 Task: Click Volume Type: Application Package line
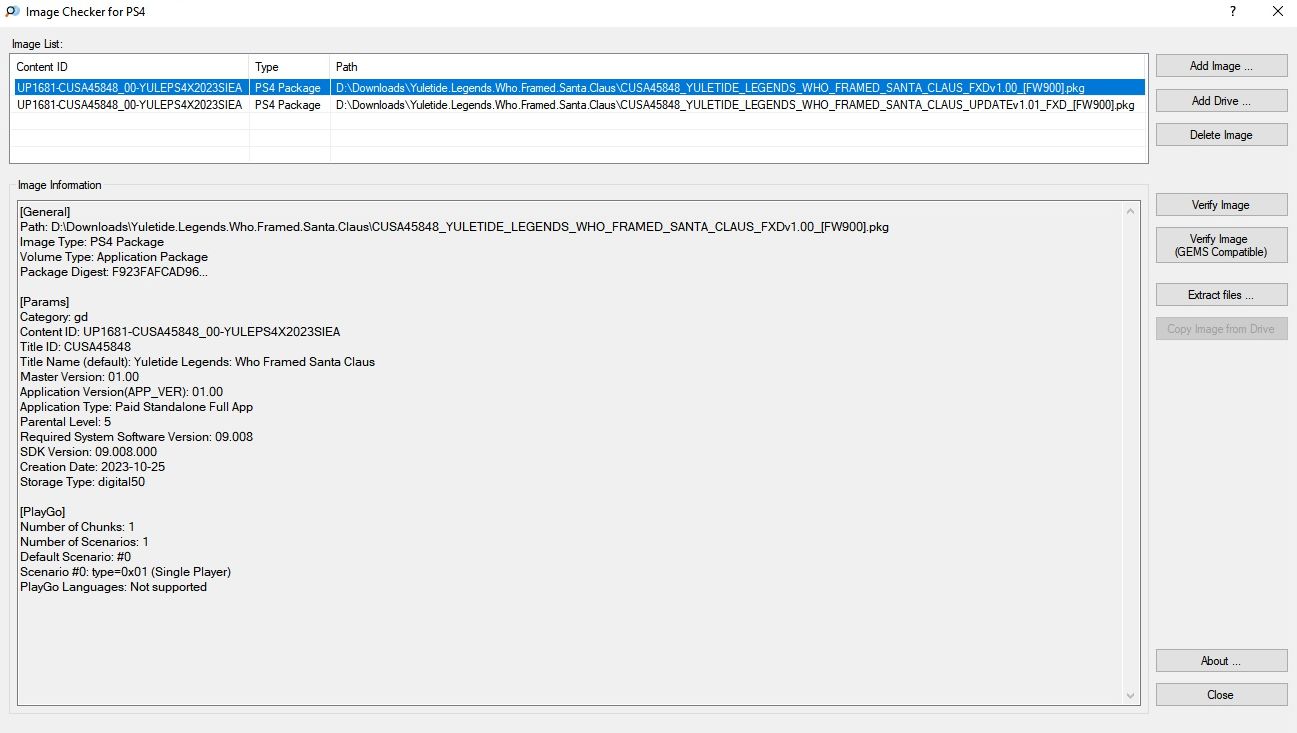[114, 257]
